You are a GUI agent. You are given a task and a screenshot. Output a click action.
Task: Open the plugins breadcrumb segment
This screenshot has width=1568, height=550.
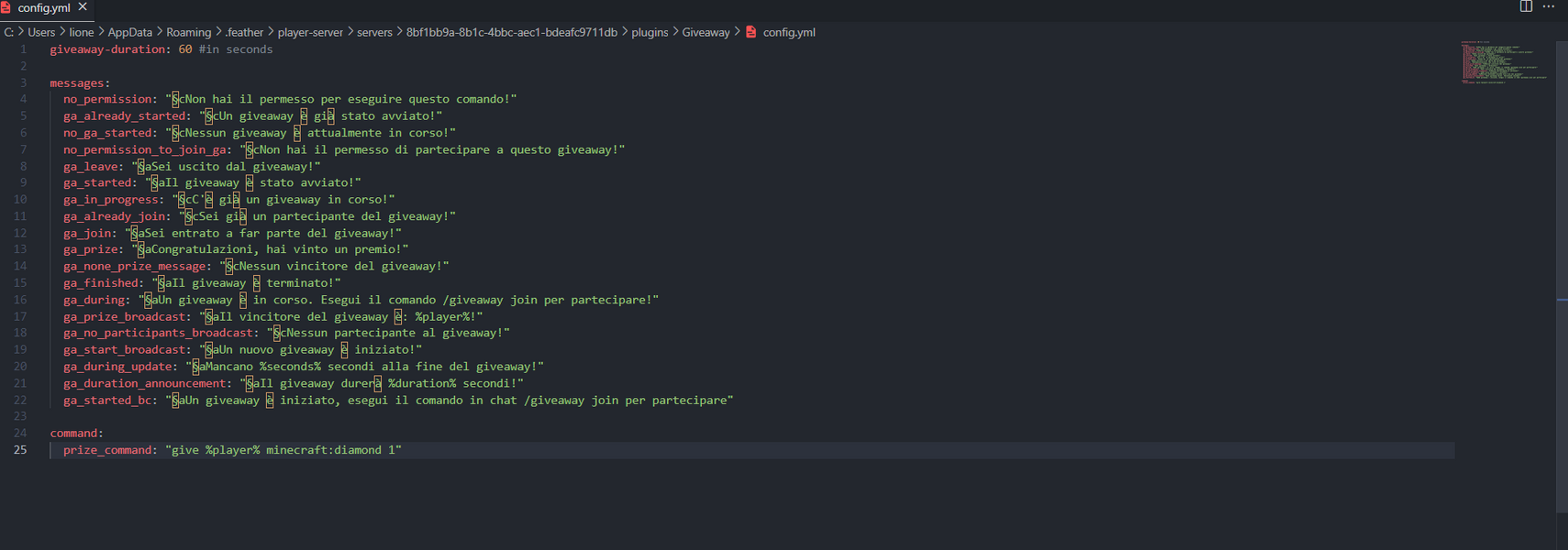(x=650, y=32)
